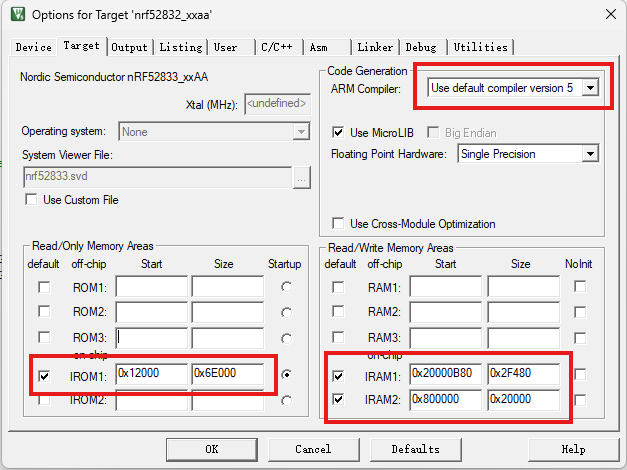
Task: Enable Use Cross-Module Optimization
Action: point(338,223)
